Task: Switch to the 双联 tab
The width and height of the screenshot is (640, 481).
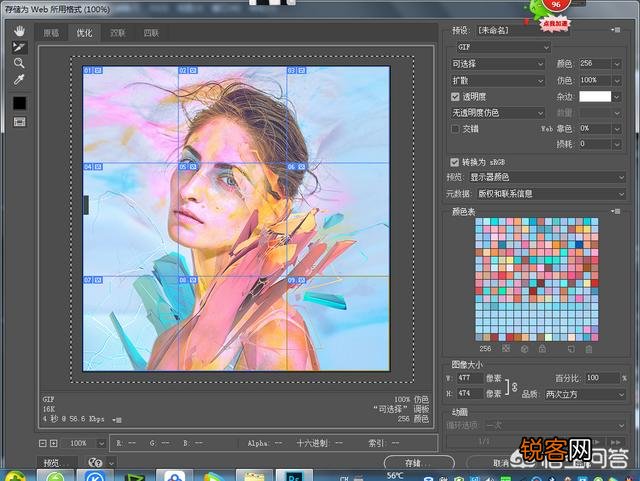Action: click(x=118, y=33)
